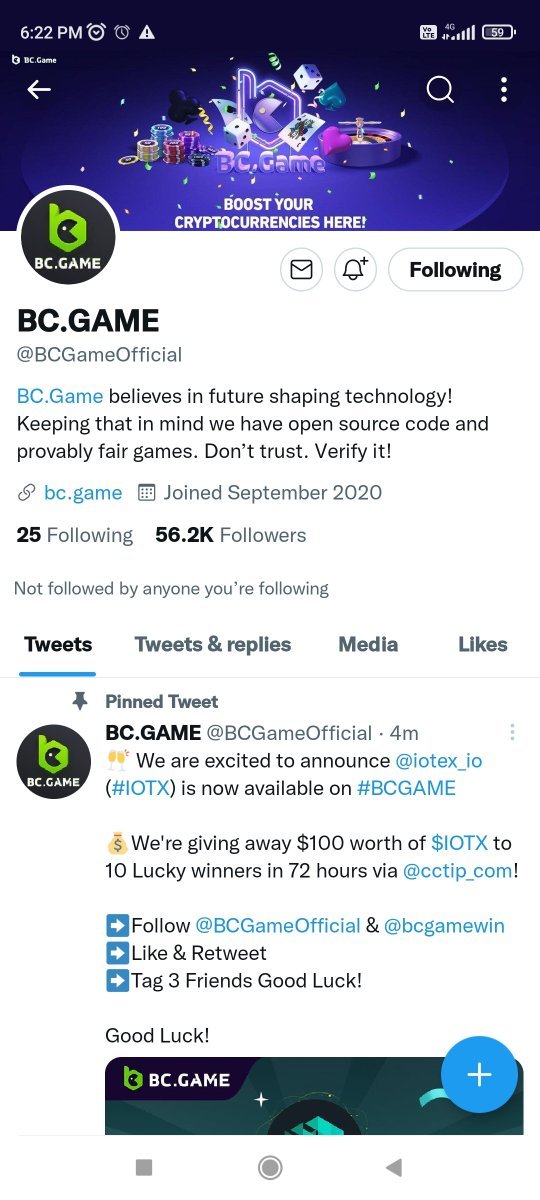Toggle the bell notifications icon
Viewport: 540px width, 1200px height.
(355, 270)
